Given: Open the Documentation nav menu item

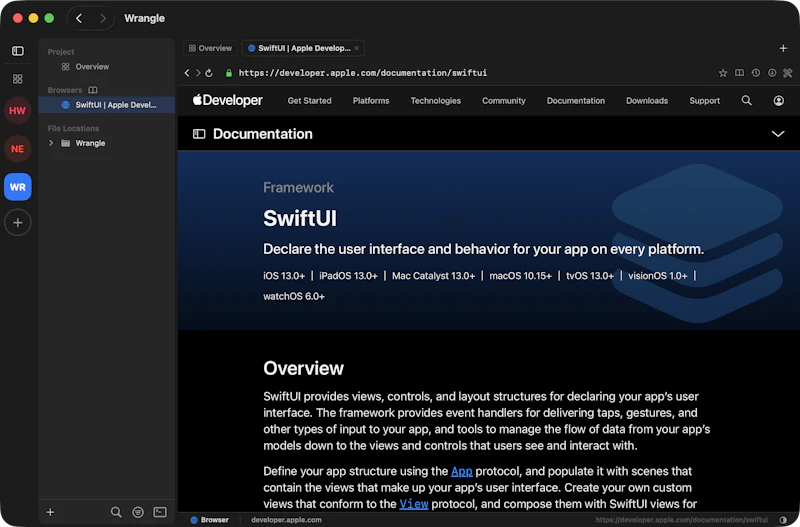Looking at the screenshot, I should point(576,101).
